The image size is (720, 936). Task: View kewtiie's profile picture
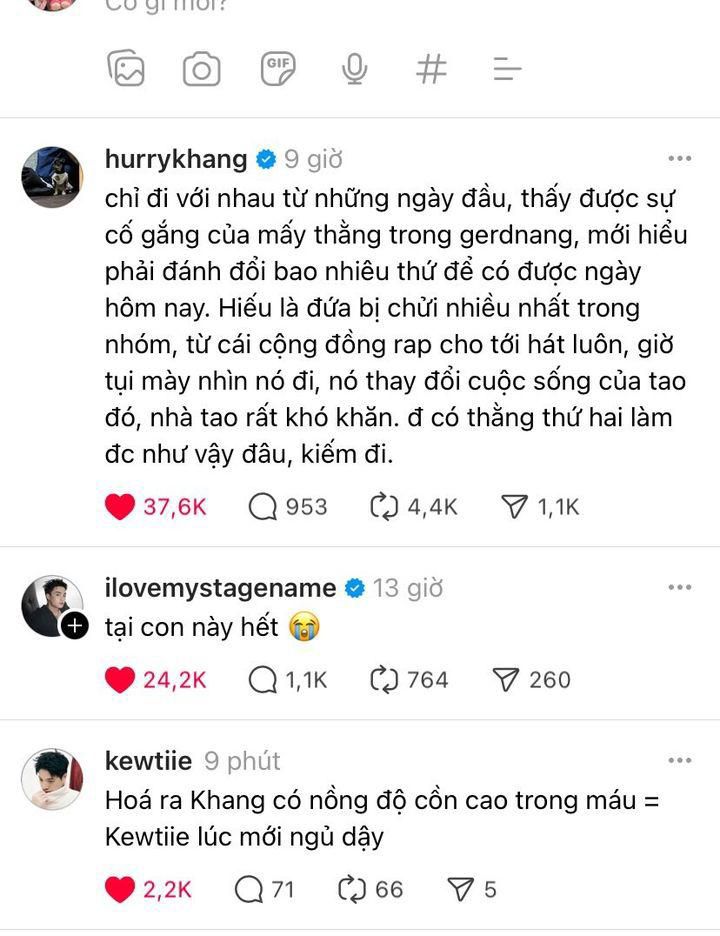coord(52,778)
